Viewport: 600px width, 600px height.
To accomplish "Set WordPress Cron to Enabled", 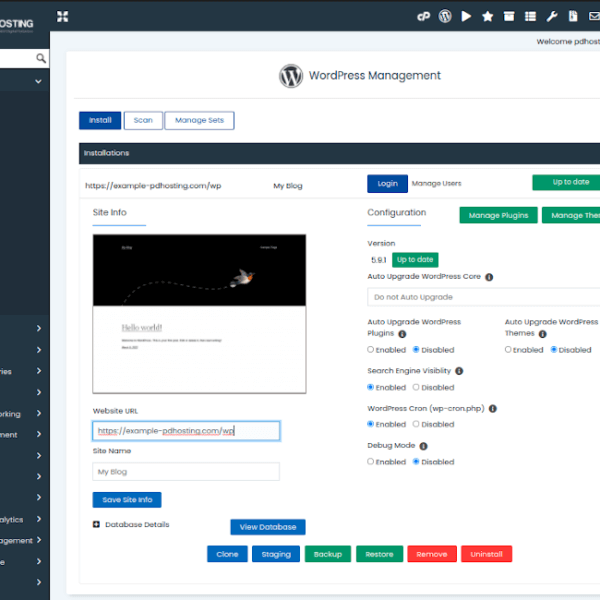I will [370, 424].
